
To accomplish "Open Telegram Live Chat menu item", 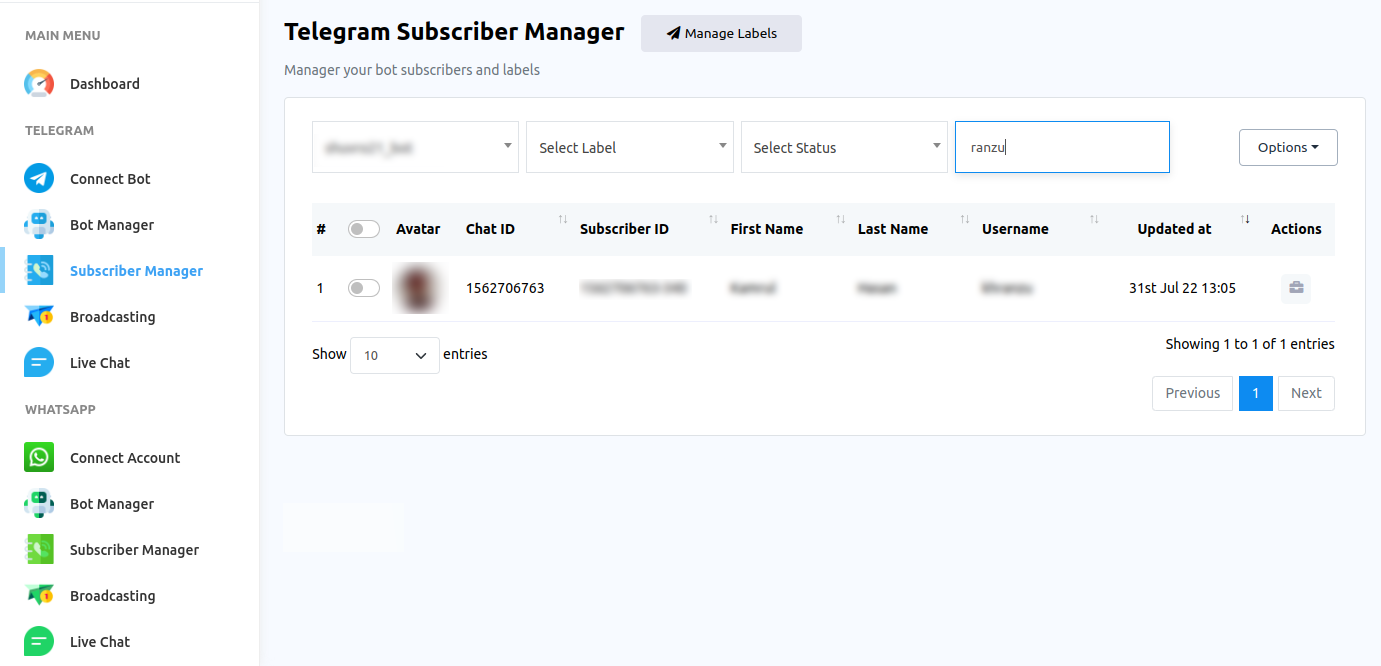I will coord(100,363).
